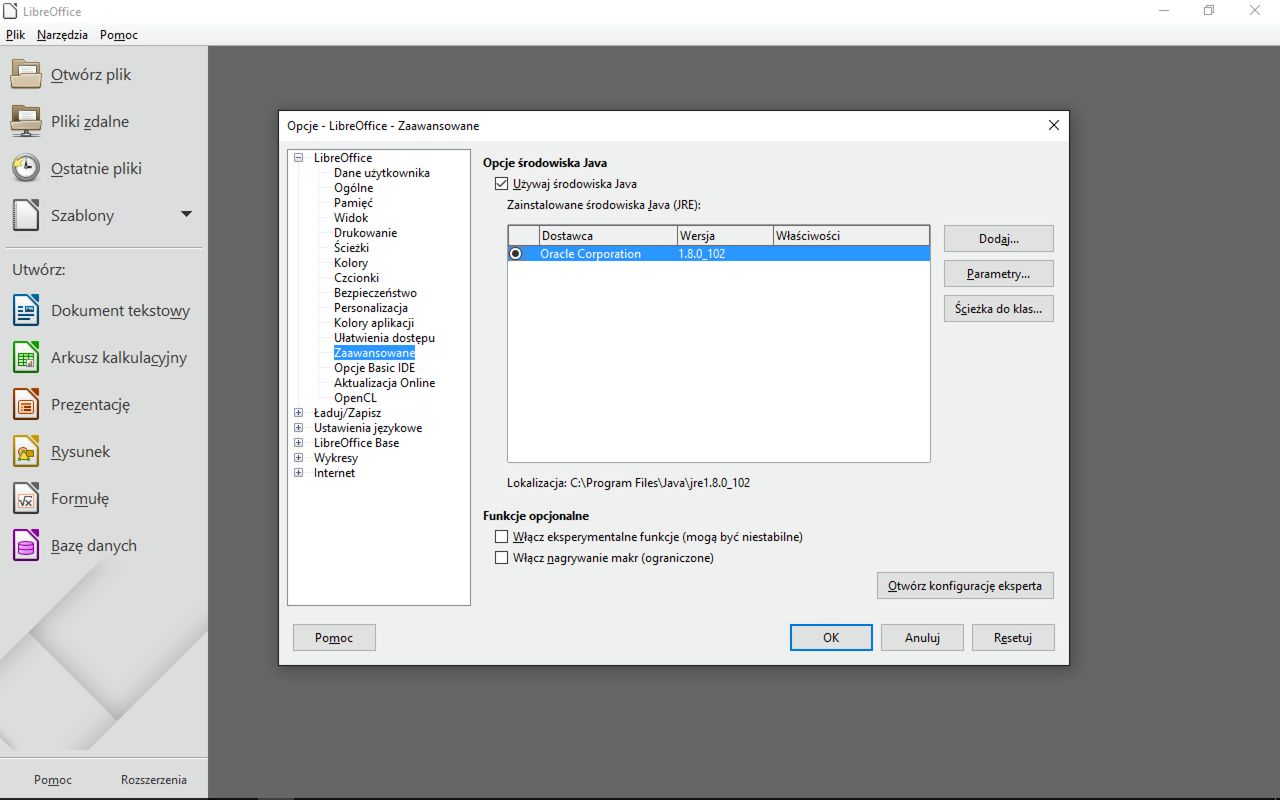
Task: Open the Pomoc menu in menu bar
Action: coord(119,35)
